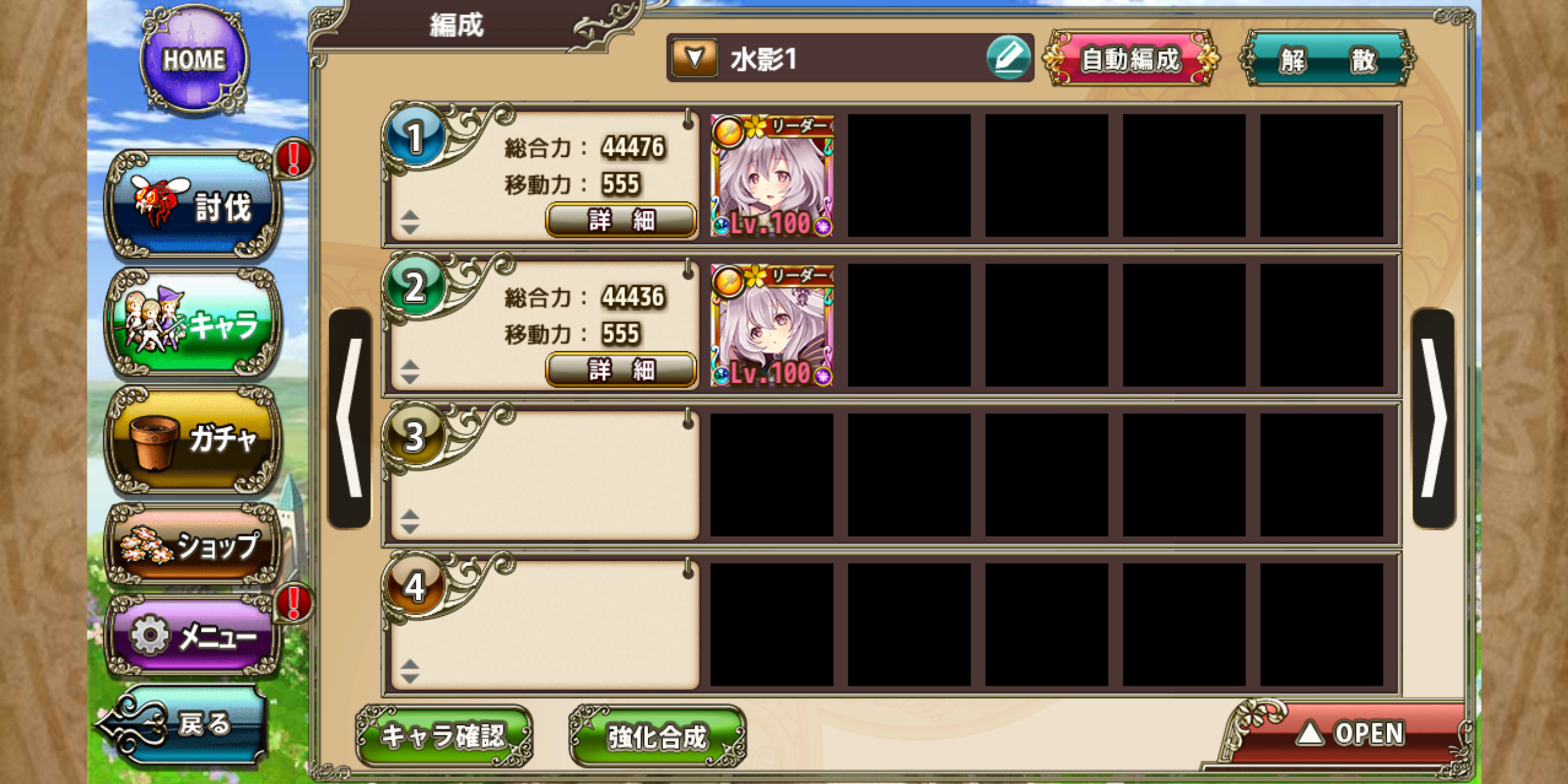Open the ショップ shop menu
The height and width of the screenshot is (784, 1568).
[194, 544]
